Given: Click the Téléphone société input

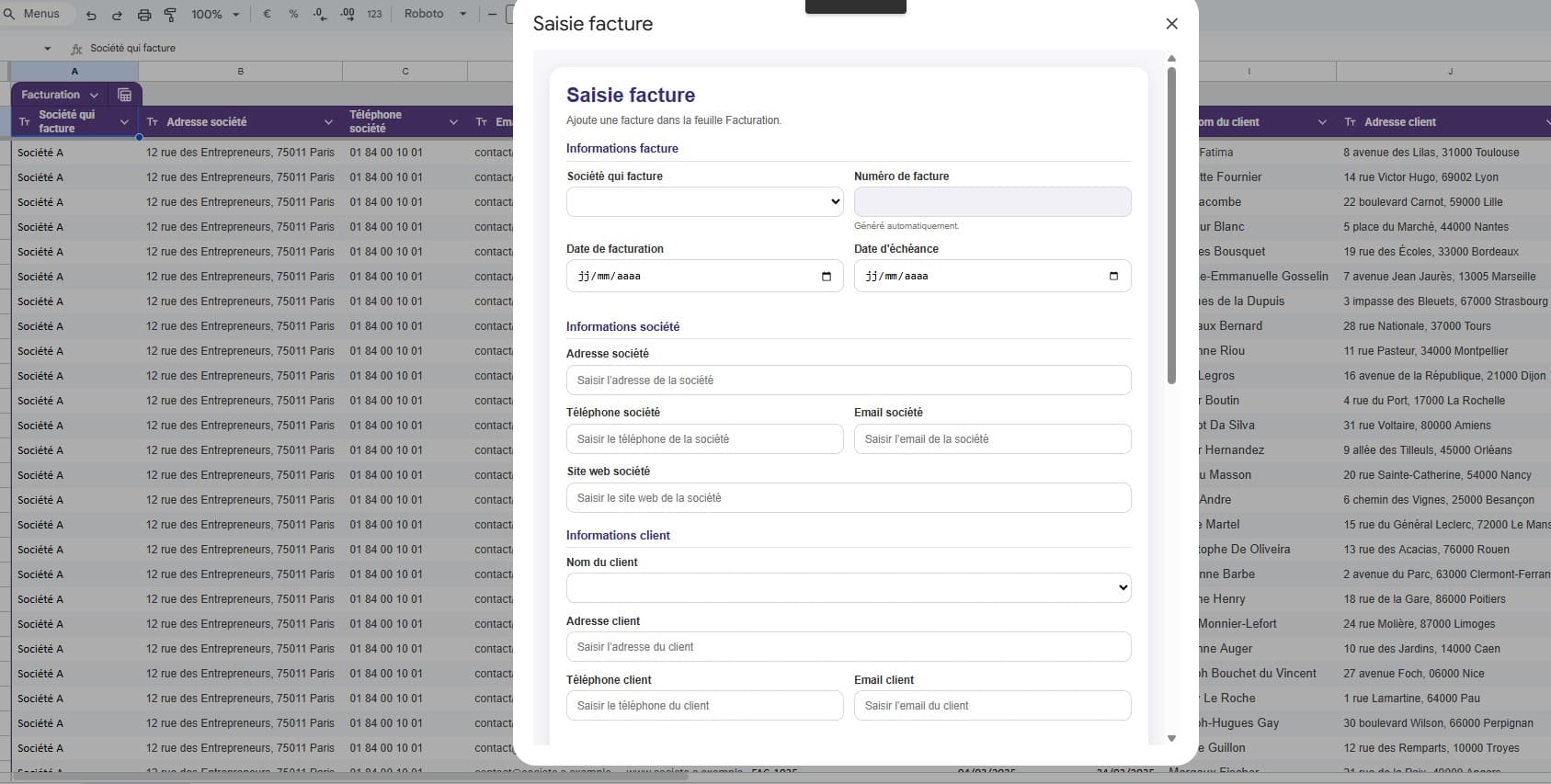Looking at the screenshot, I should coord(705,439).
